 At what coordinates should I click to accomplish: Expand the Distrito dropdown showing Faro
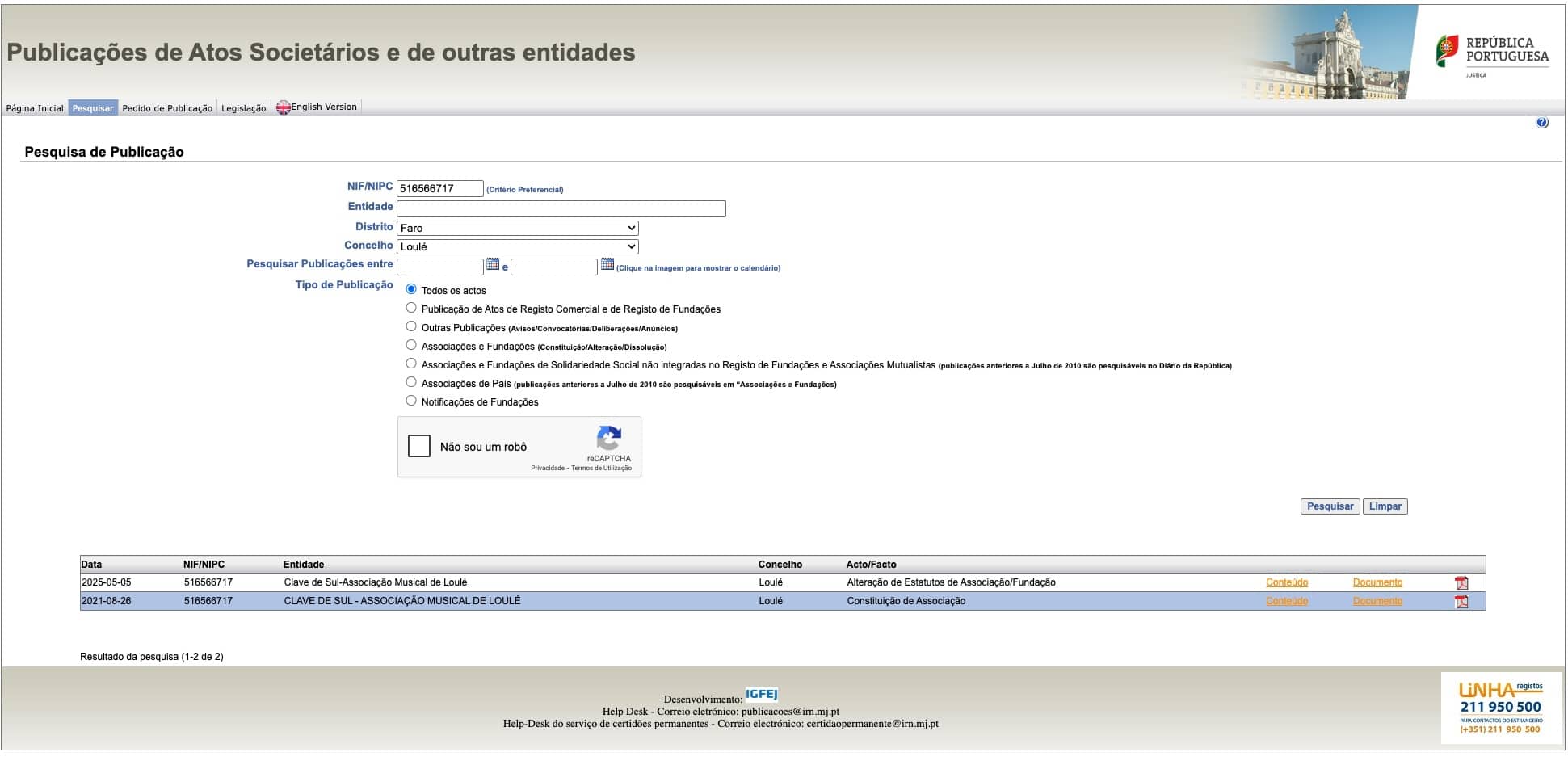517,229
